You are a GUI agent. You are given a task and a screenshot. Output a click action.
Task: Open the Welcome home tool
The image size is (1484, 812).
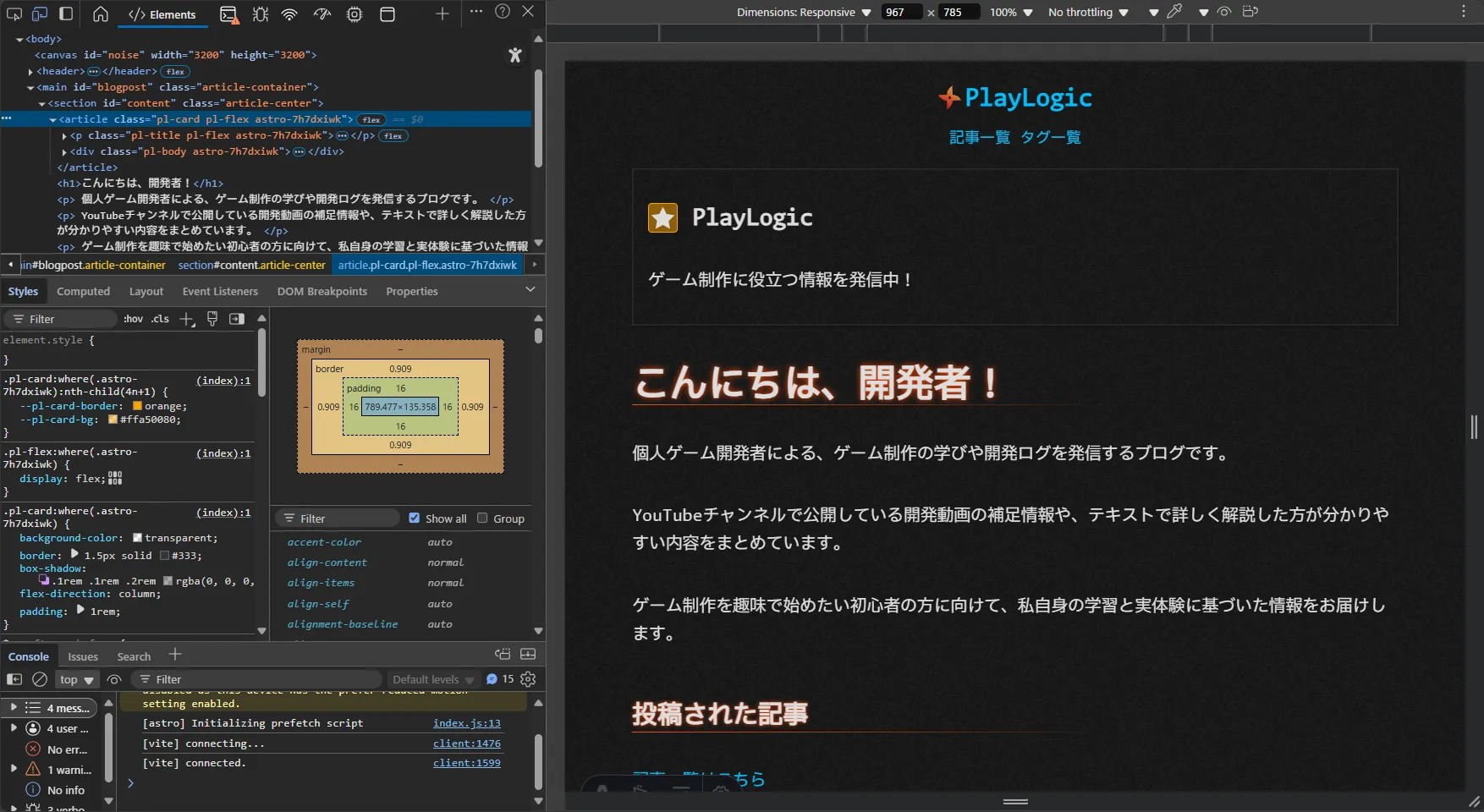(x=101, y=14)
